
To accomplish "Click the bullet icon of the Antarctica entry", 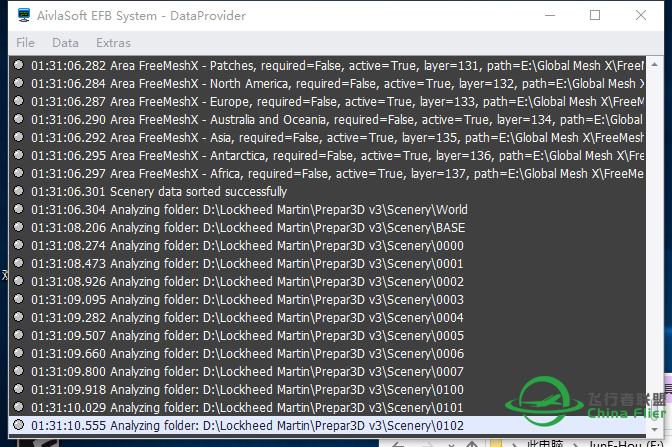I will (18, 155).
